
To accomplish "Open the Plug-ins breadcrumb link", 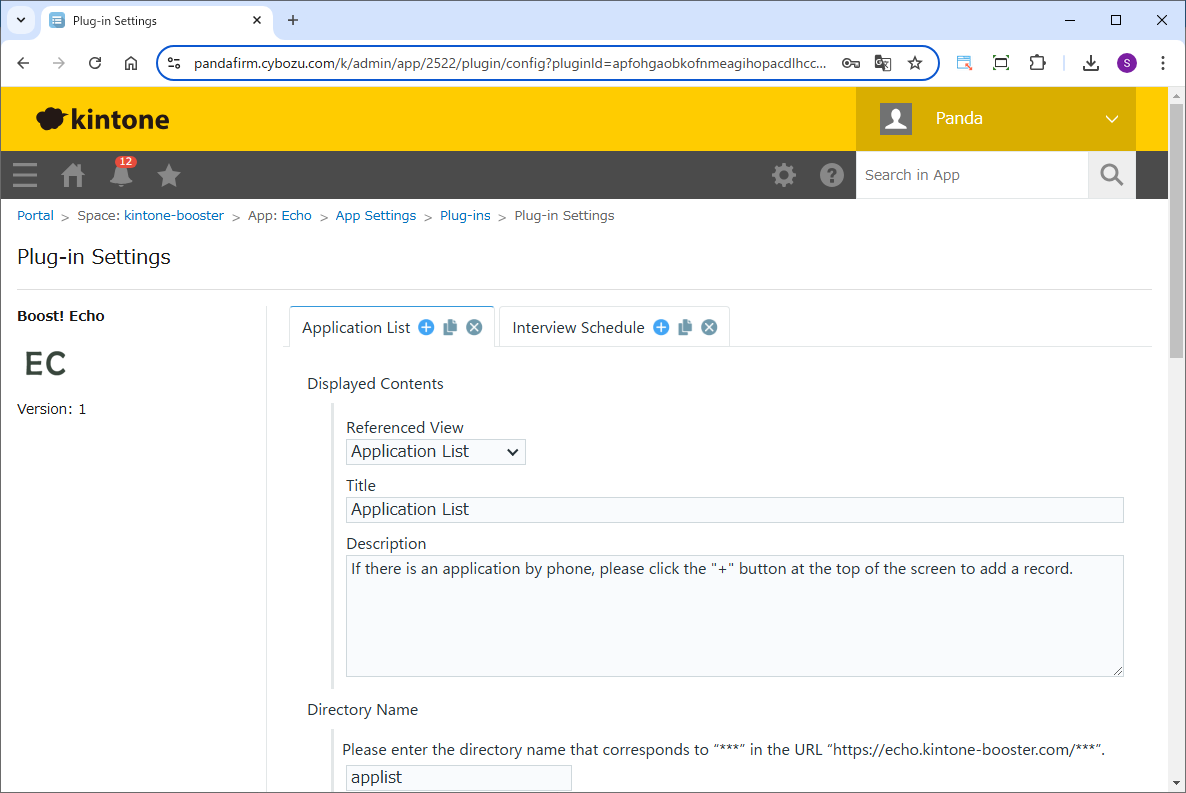I will point(465,216).
